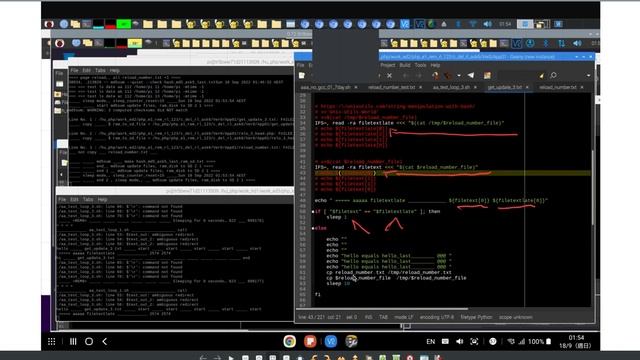Open the Build menu in Geany
This screenshot has width=640, height=360.
pyautogui.click(x=405, y=65)
